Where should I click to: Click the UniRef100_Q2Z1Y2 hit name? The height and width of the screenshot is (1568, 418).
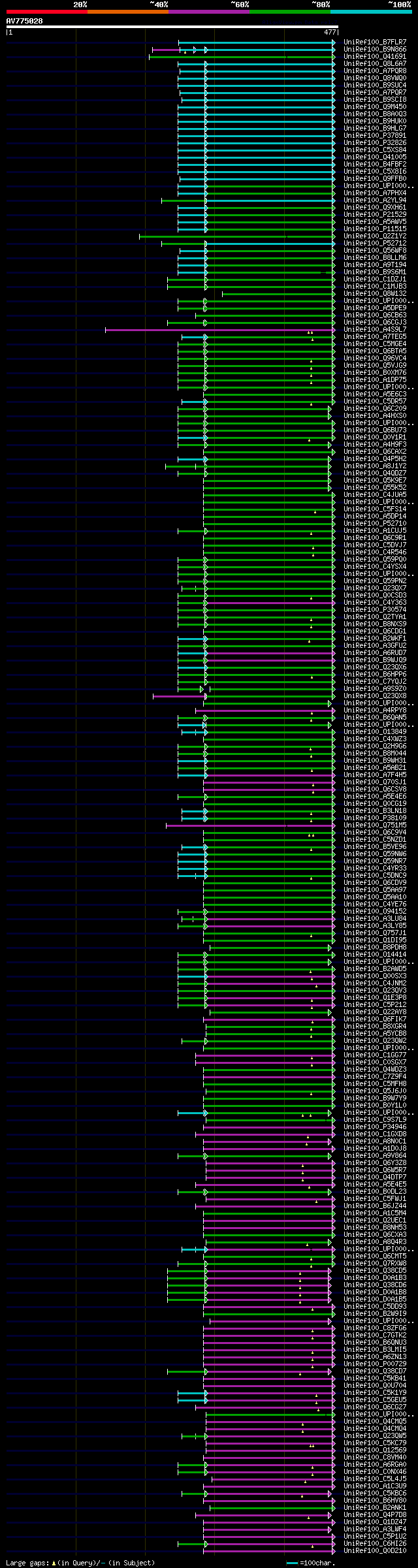pos(375,236)
